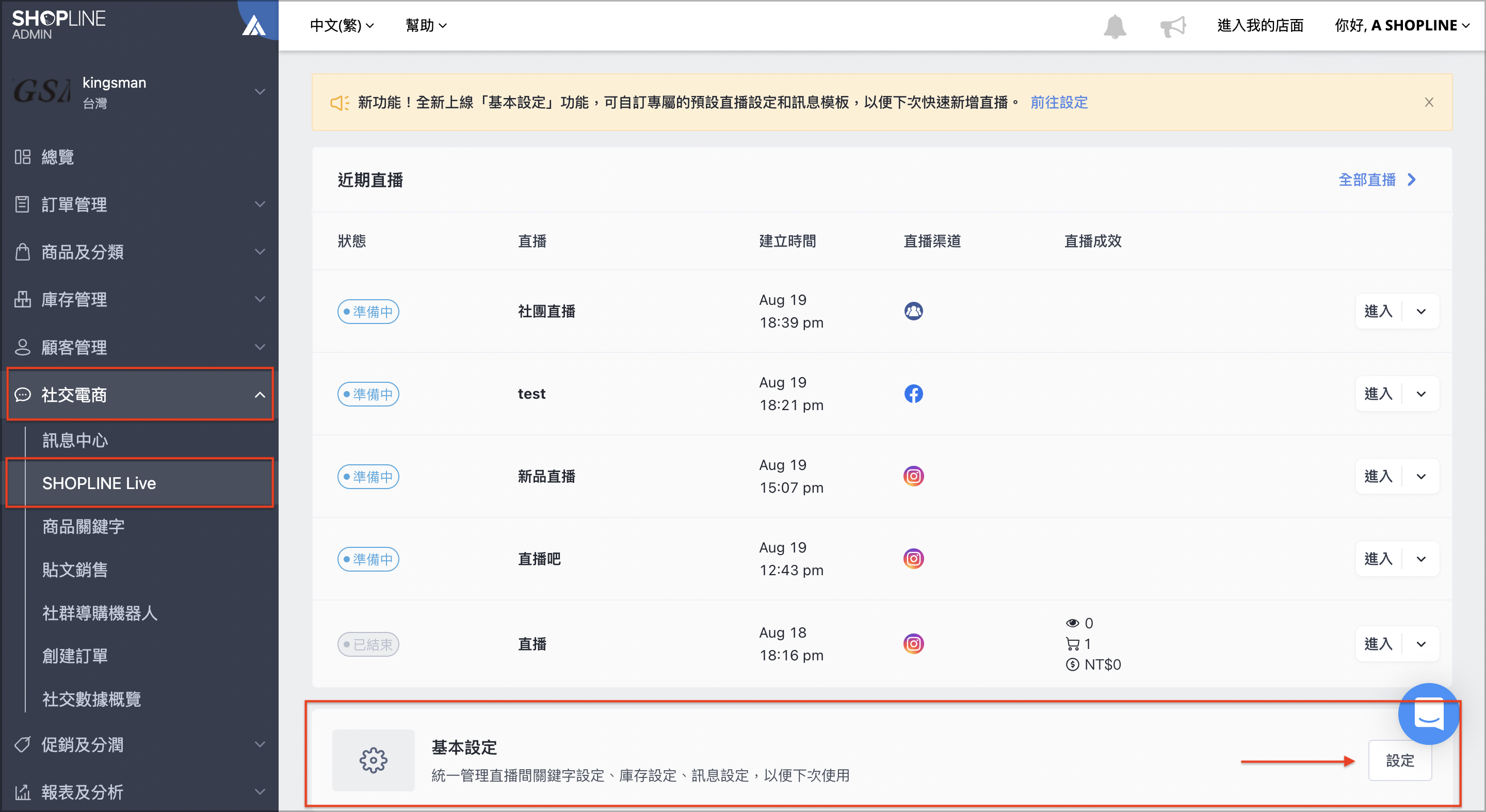1486x812 pixels.
Task: Open the kingsman store switcher
Action: click(x=139, y=92)
